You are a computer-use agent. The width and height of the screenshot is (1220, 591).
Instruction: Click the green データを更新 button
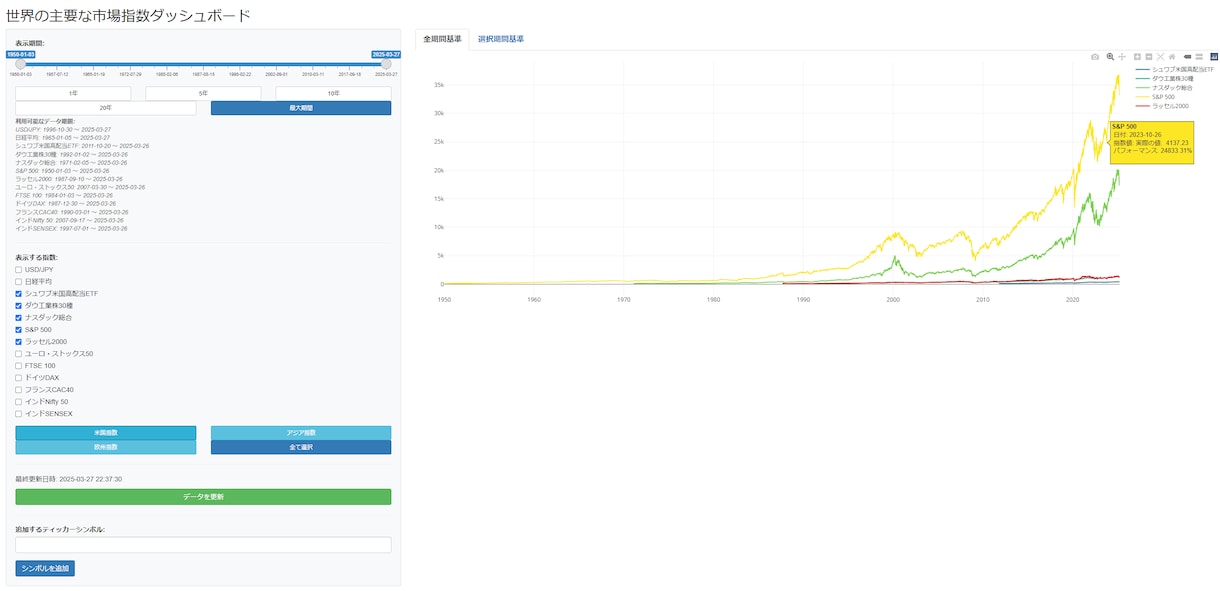click(203, 497)
